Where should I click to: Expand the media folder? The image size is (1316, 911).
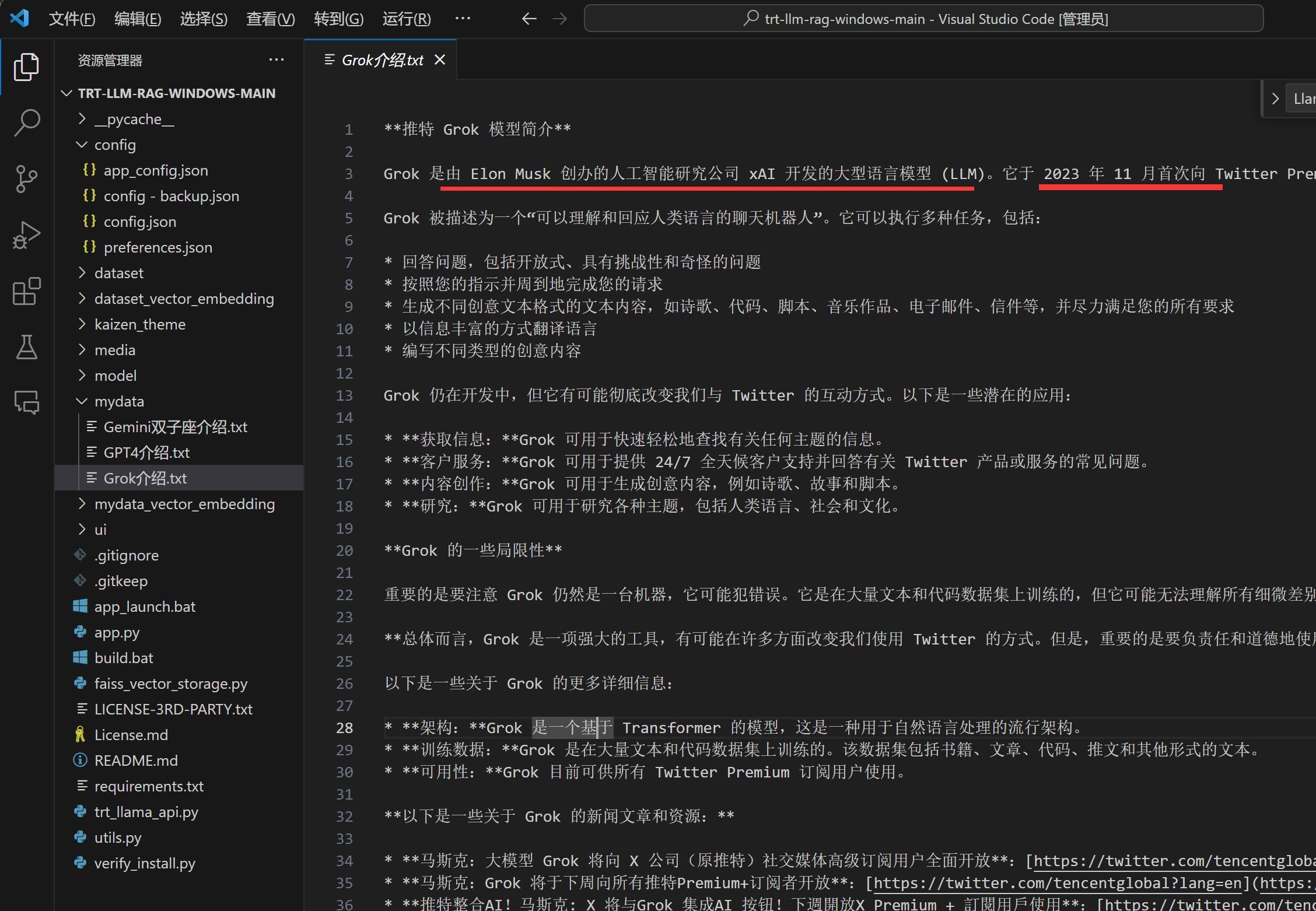click(178, 350)
